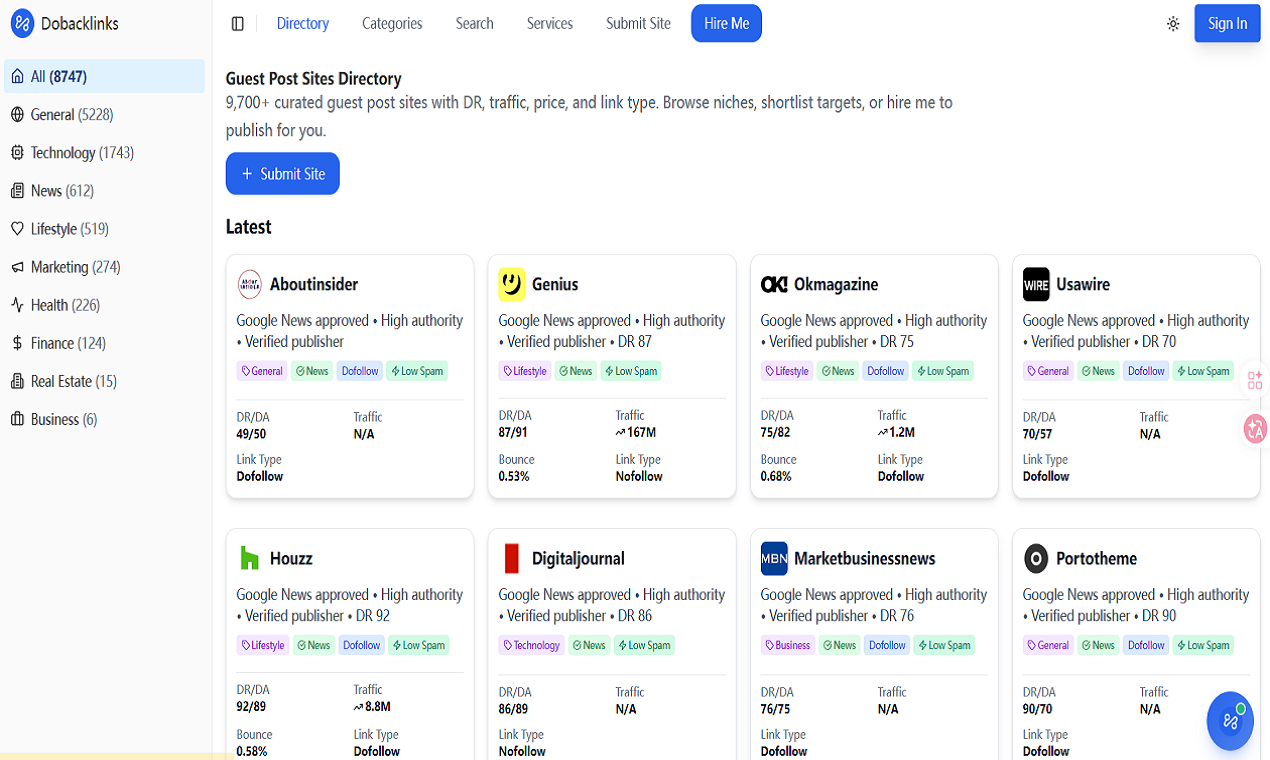Select the Health pulse icon in sidebar
The width and height of the screenshot is (1270, 760).
point(17,304)
